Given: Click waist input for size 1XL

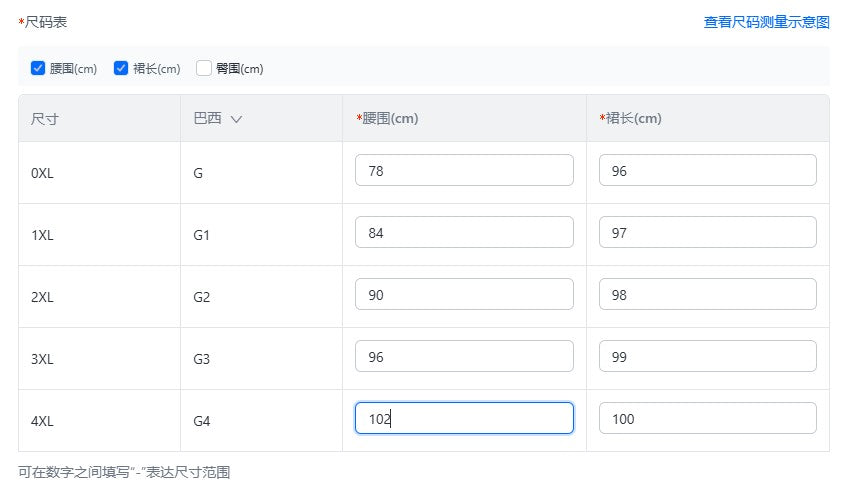Looking at the screenshot, I should (464, 233).
